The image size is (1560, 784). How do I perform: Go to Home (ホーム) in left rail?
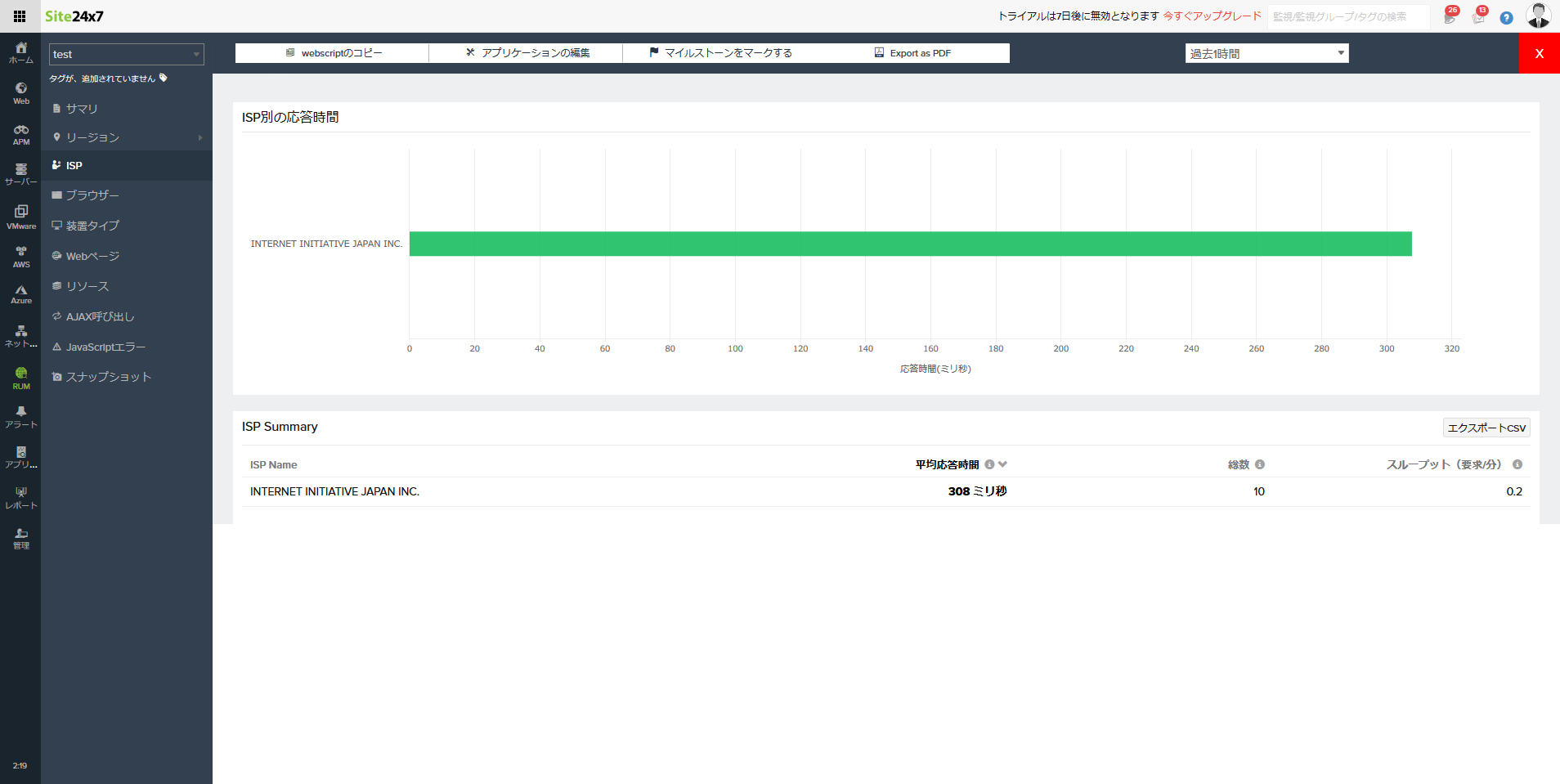click(20, 52)
